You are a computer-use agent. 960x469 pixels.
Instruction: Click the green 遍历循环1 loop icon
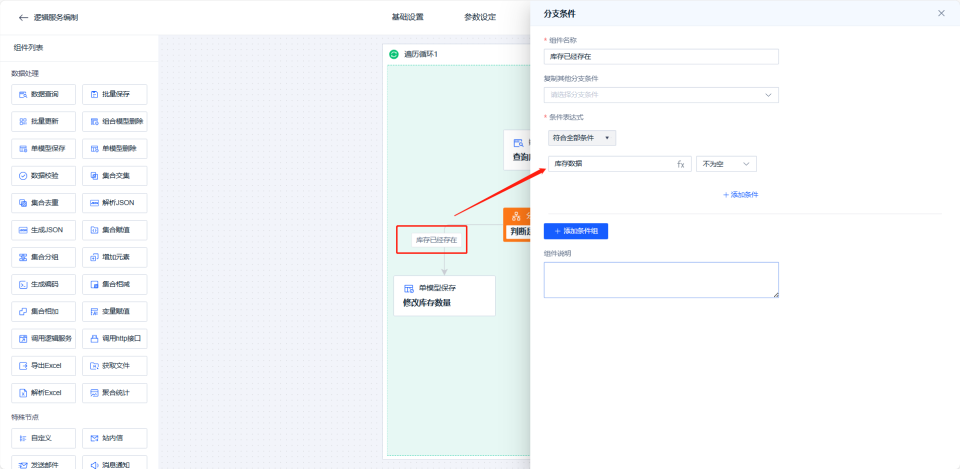[x=394, y=54]
